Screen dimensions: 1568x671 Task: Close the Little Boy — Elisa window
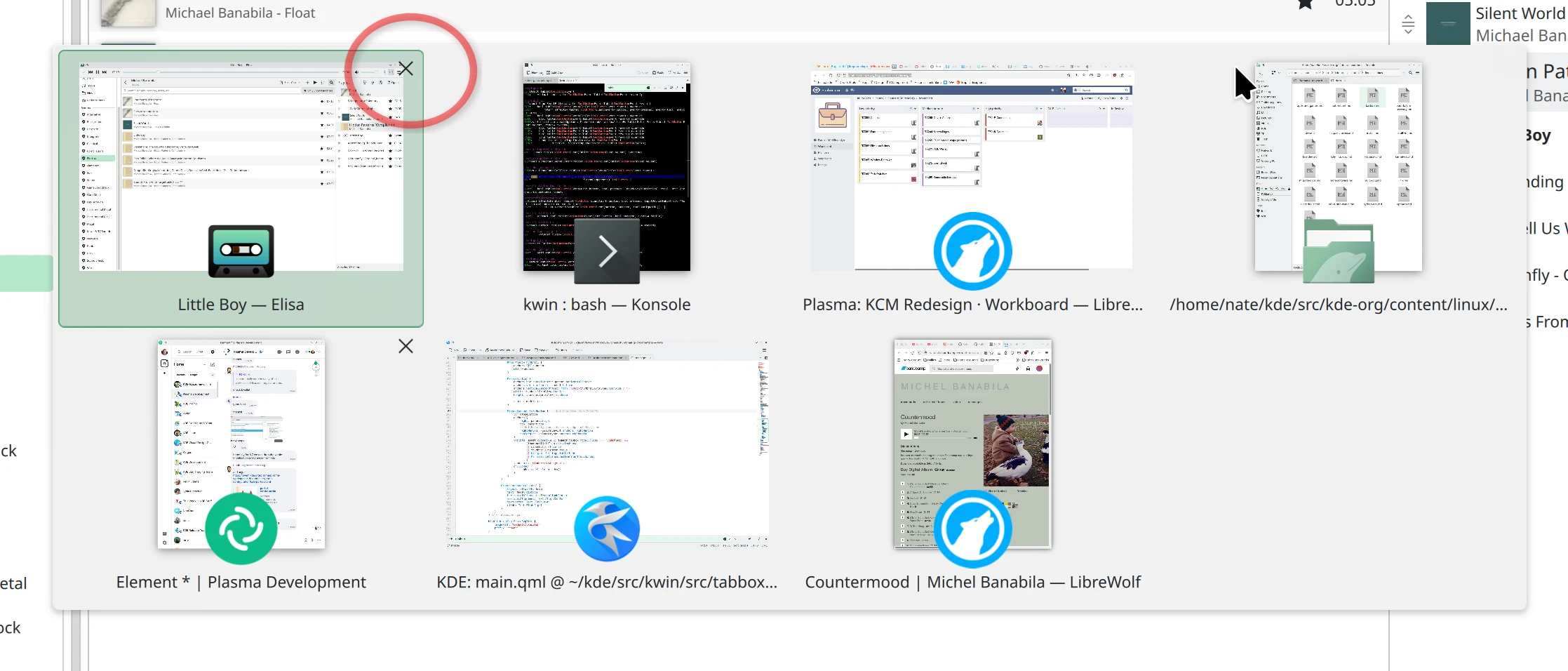406,69
